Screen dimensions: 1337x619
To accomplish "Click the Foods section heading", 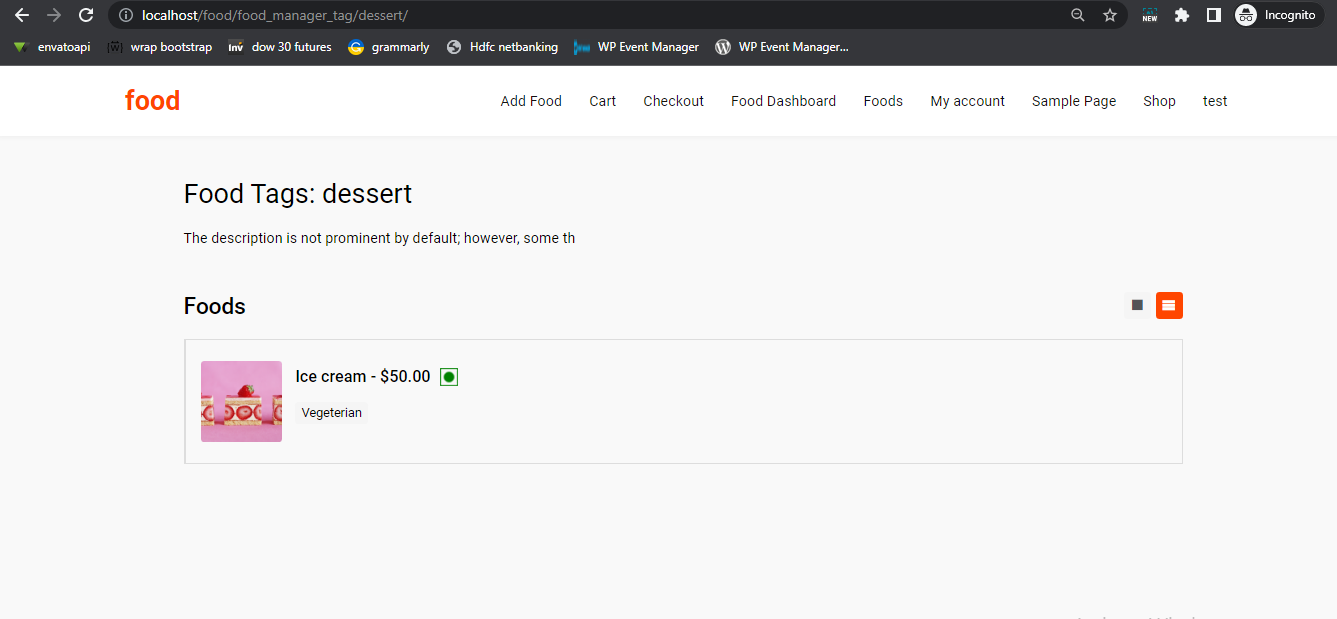I will pyautogui.click(x=215, y=306).
